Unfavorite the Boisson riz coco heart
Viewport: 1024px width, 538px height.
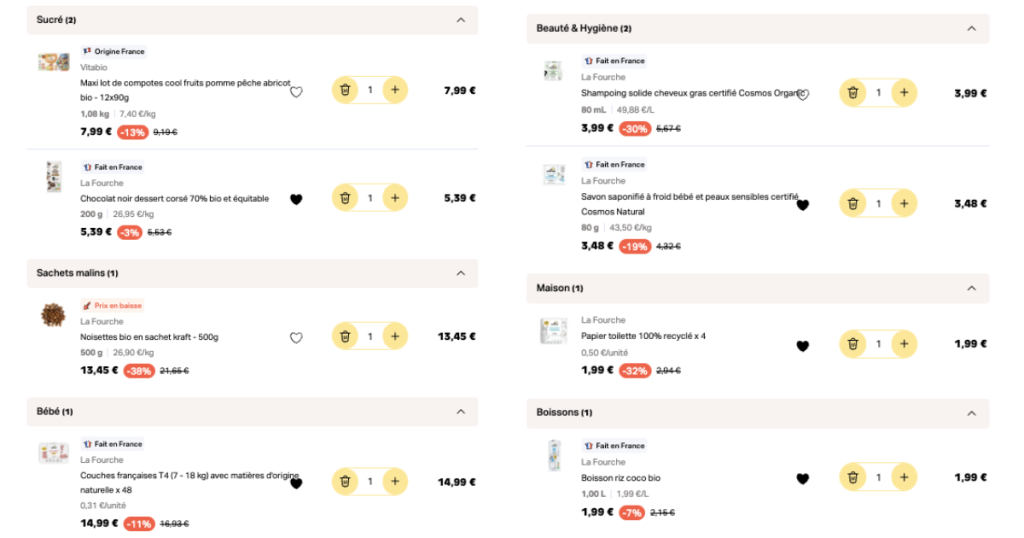[803, 479]
